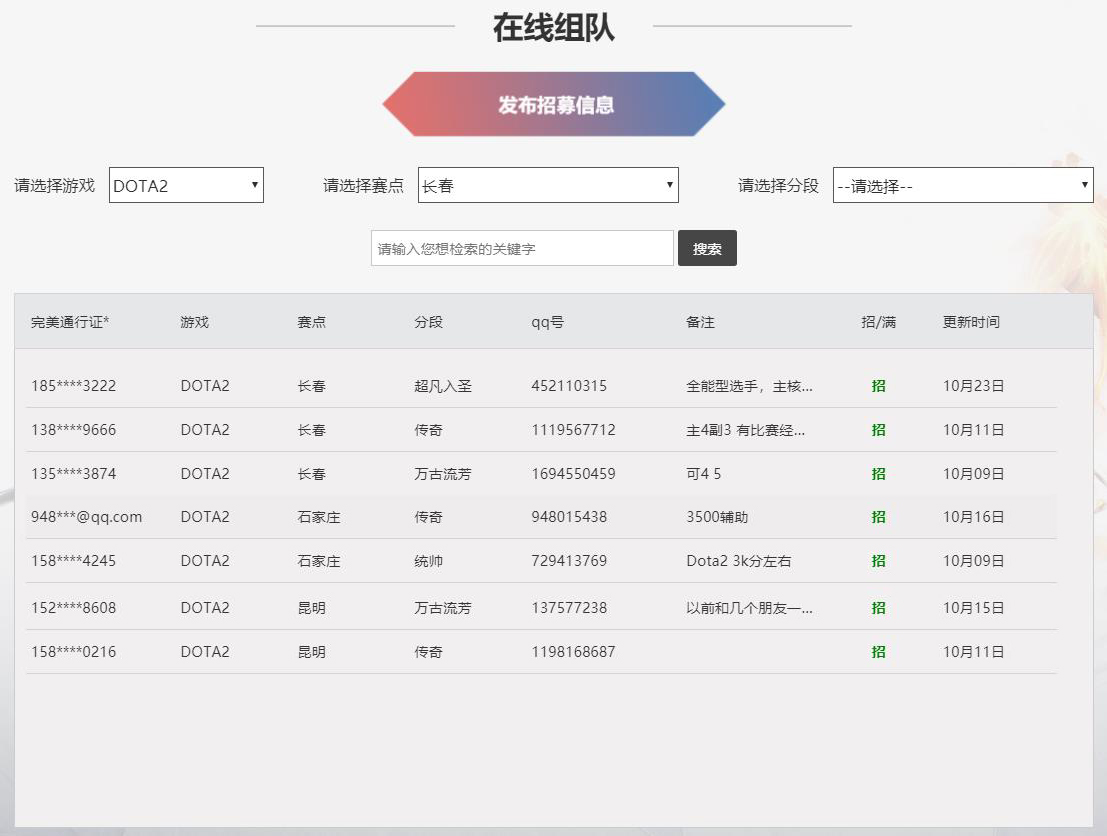
Task: Click the 在线组队 page title
Action: (x=553, y=26)
